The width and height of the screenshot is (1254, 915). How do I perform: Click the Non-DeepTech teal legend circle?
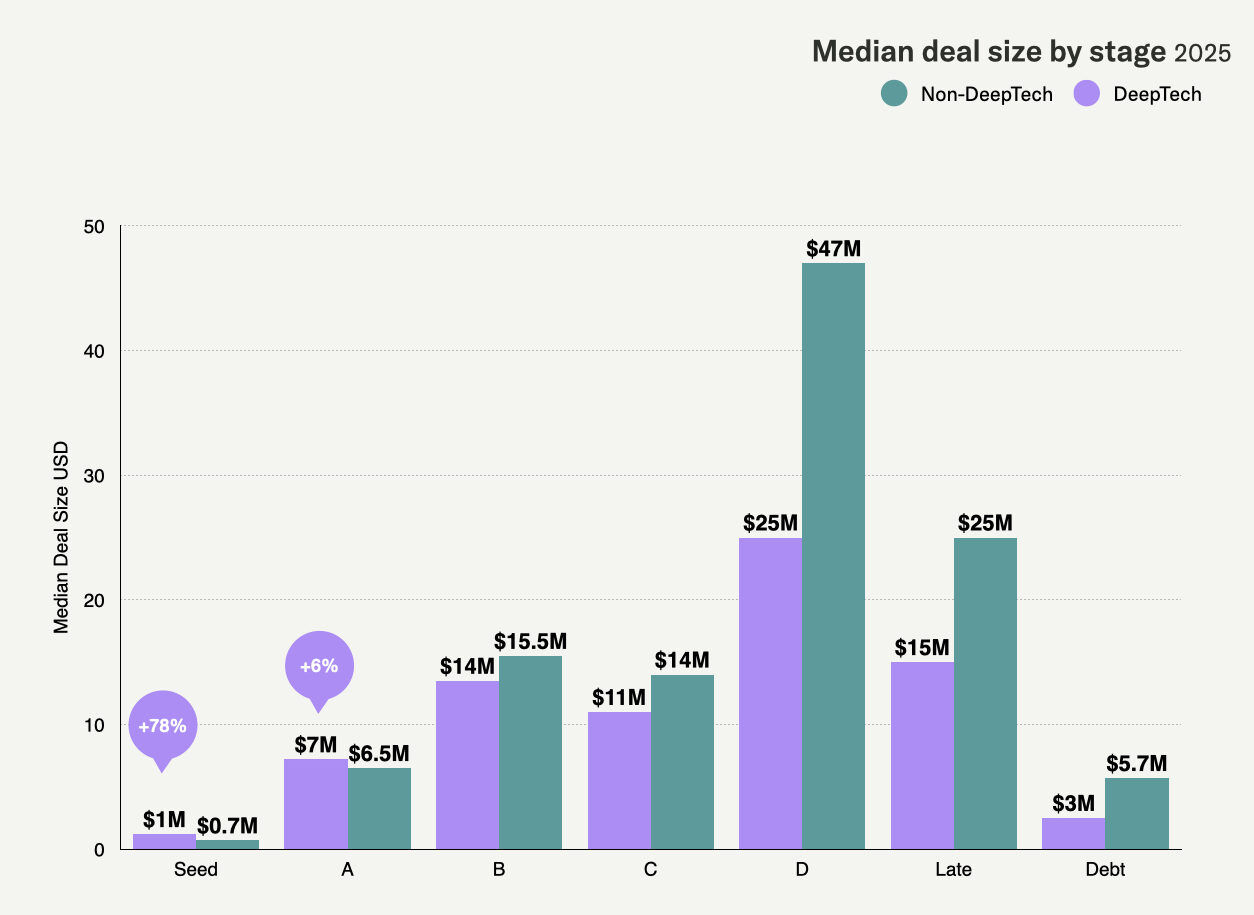pos(894,94)
